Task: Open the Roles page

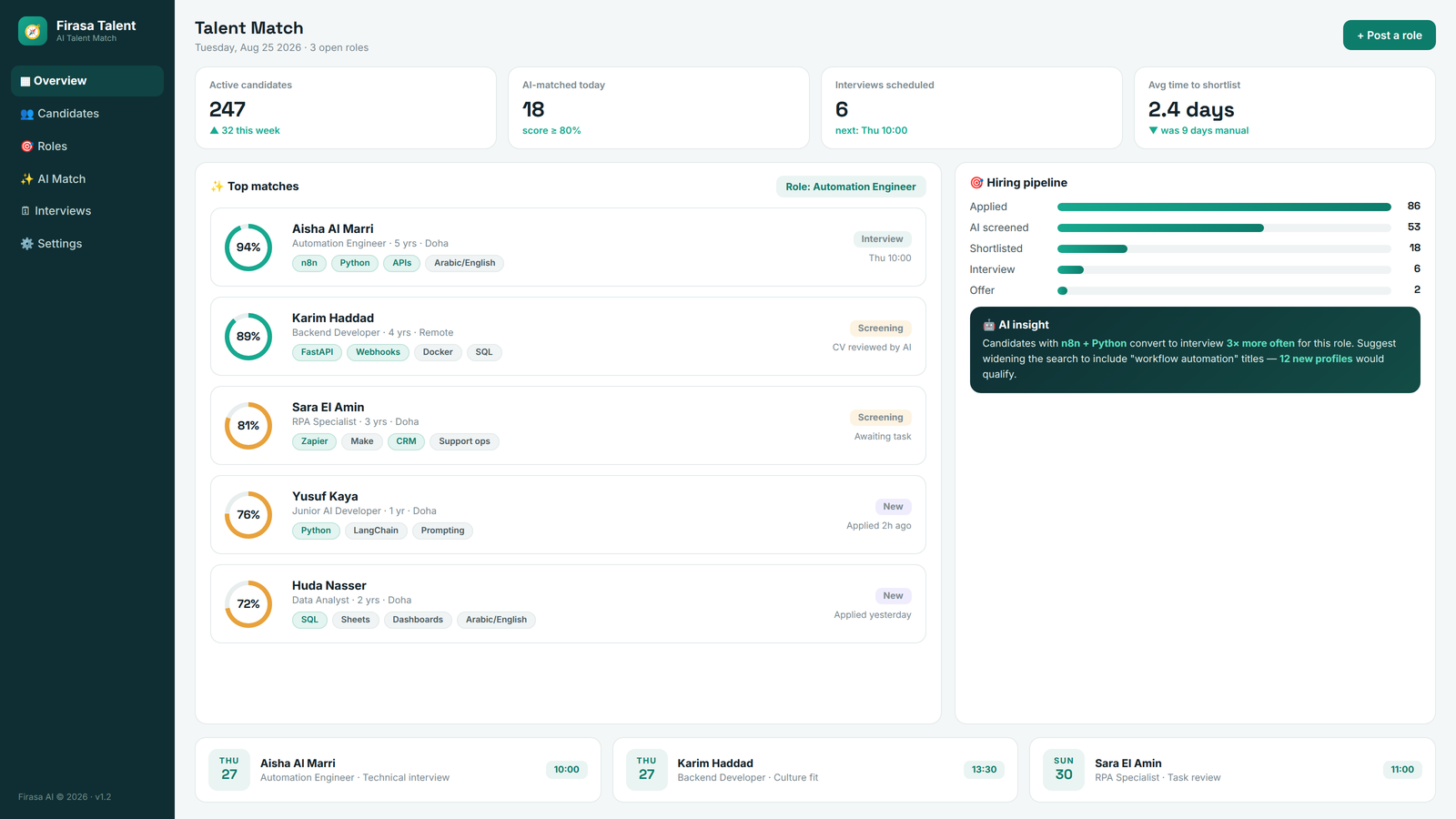Action: (x=87, y=147)
